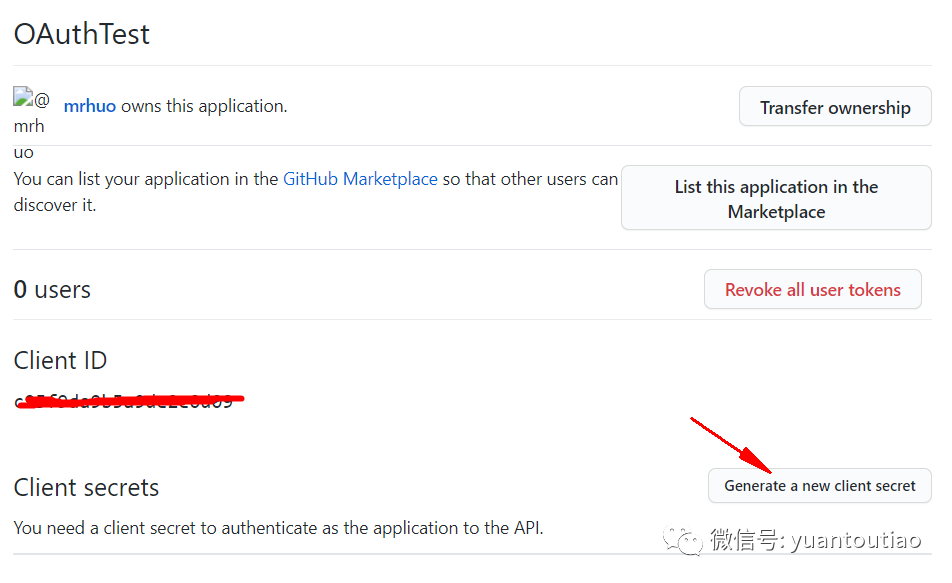Click the Client secrets heading
Image resolution: width=952 pixels, height=583 pixels.
point(86,488)
